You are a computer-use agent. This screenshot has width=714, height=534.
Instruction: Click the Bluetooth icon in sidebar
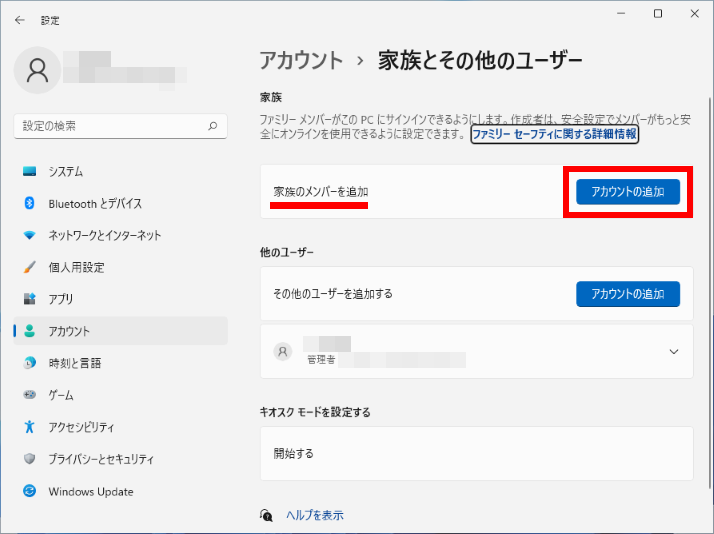pyautogui.click(x=30, y=203)
